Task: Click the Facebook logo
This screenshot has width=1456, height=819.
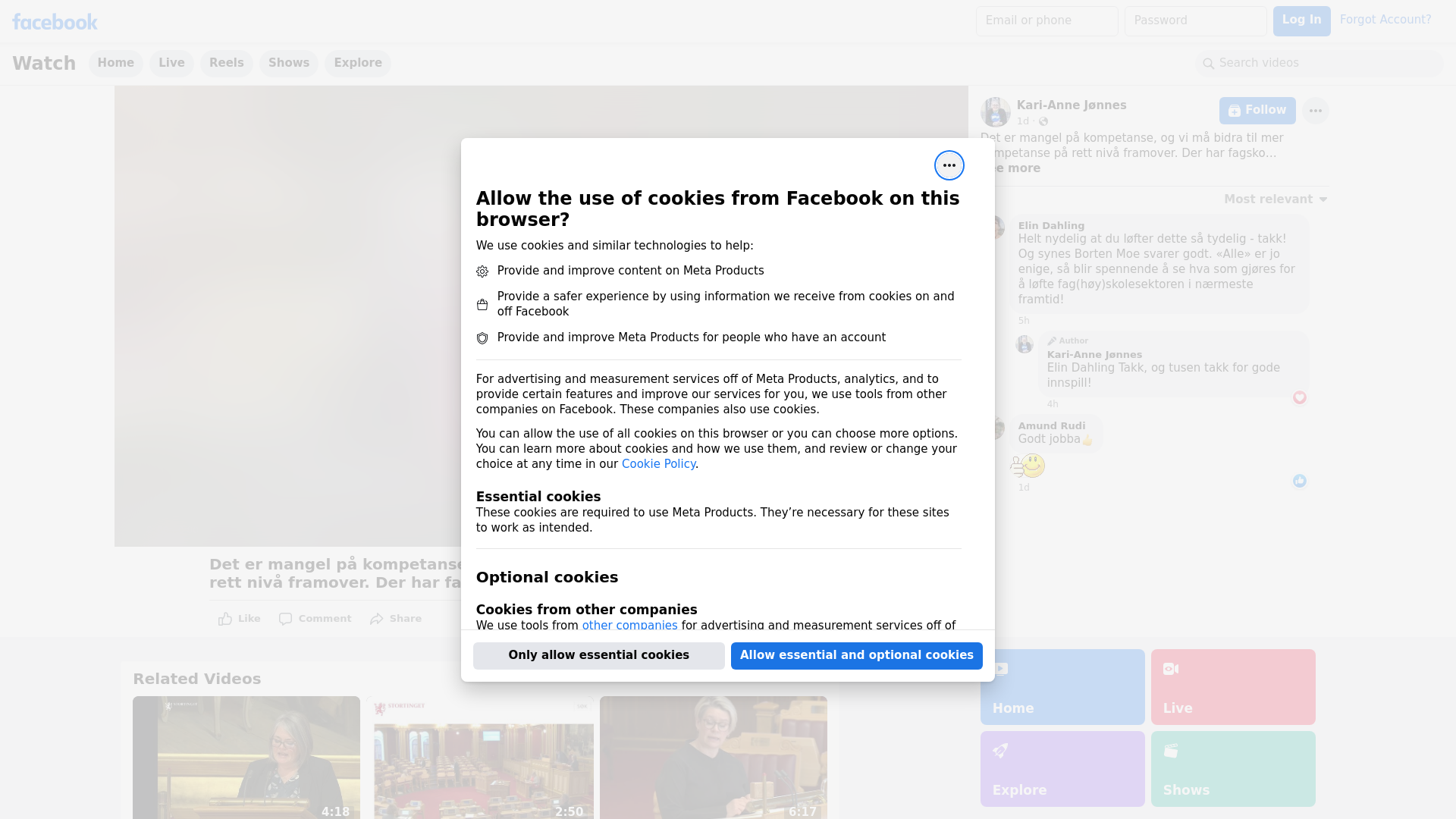Action: (55, 21)
